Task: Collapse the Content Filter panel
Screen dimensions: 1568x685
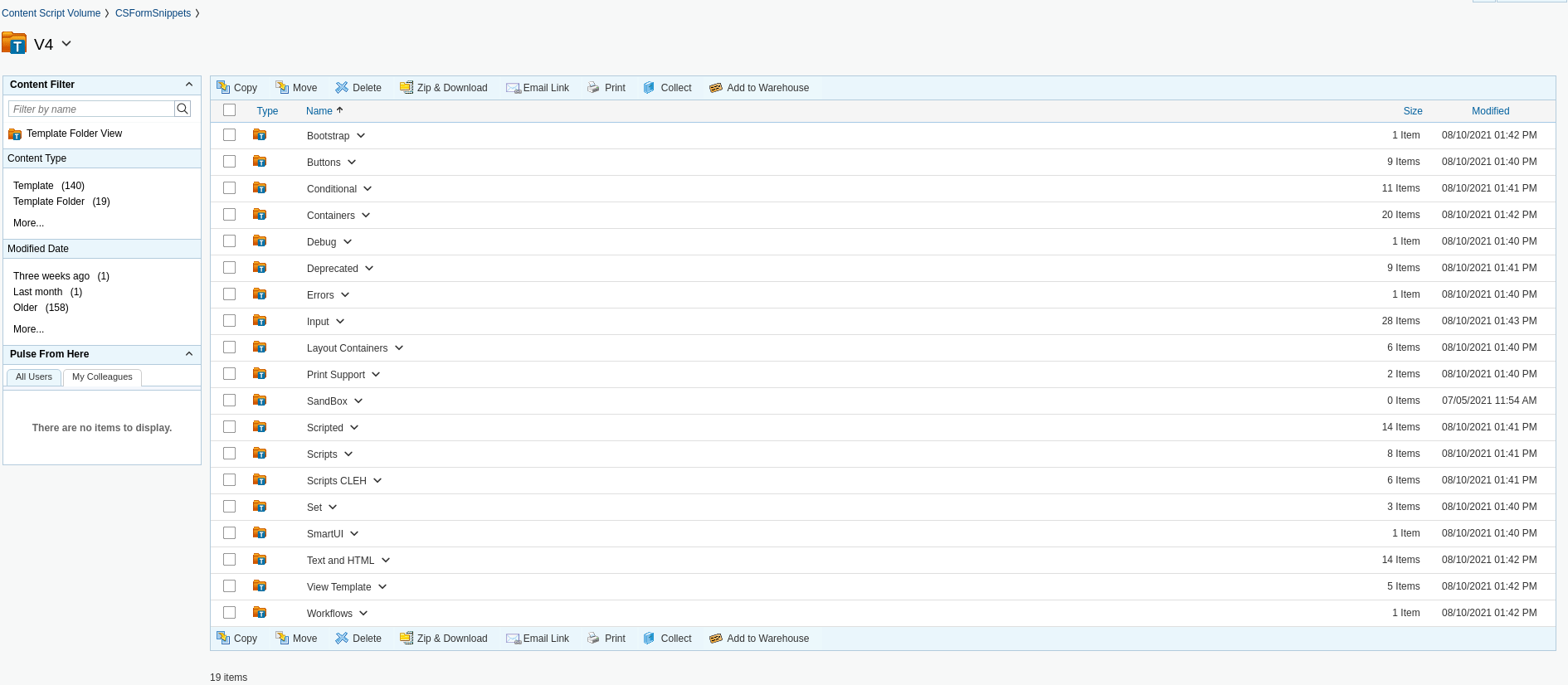Action: click(188, 85)
